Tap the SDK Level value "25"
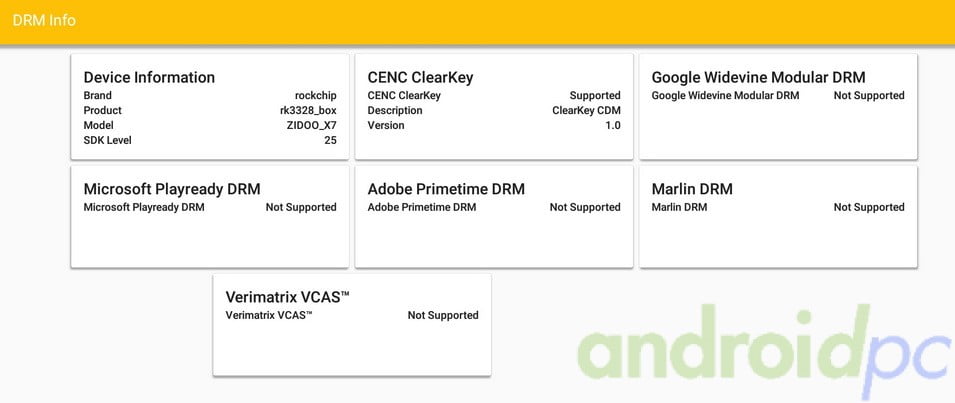Image resolution: width=955 pixels, height=403 pixels. point(330,141)
